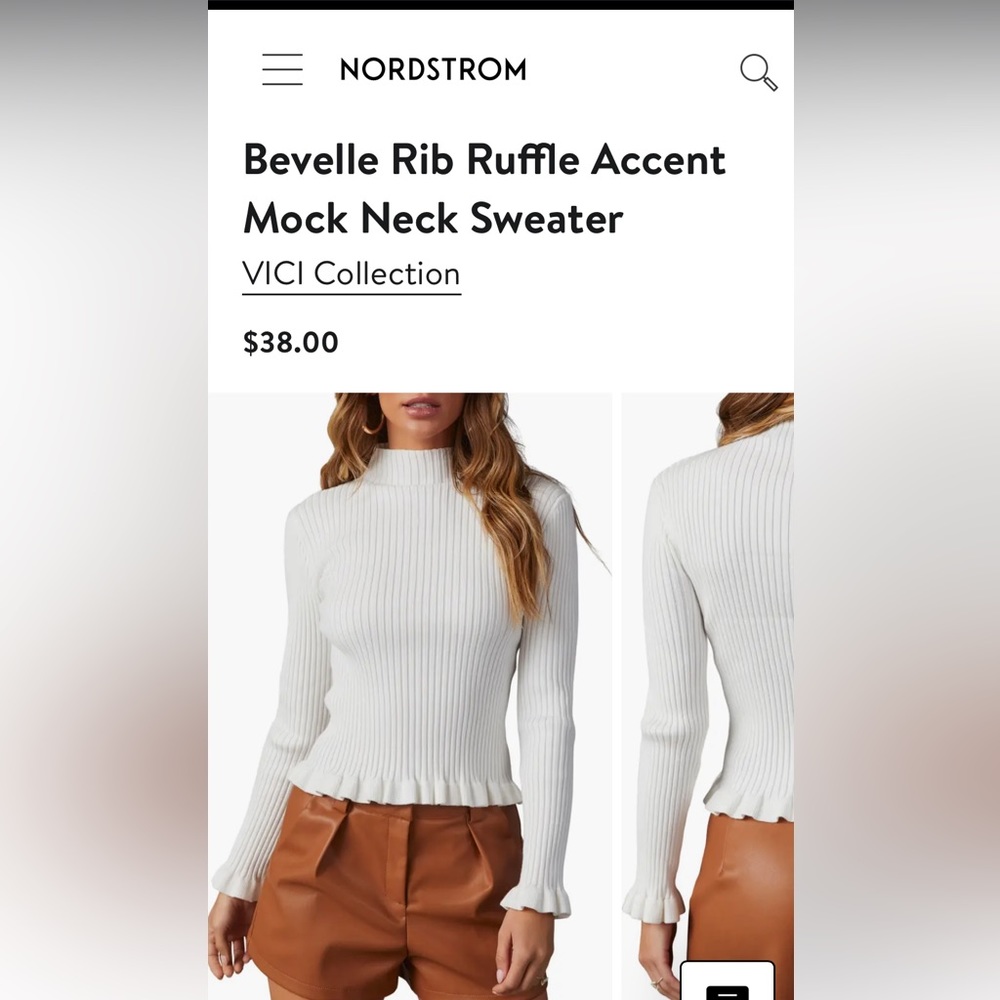Expand the site menu from the header
This screenshot has width=1000, height=1000.
tap(283, 70)
